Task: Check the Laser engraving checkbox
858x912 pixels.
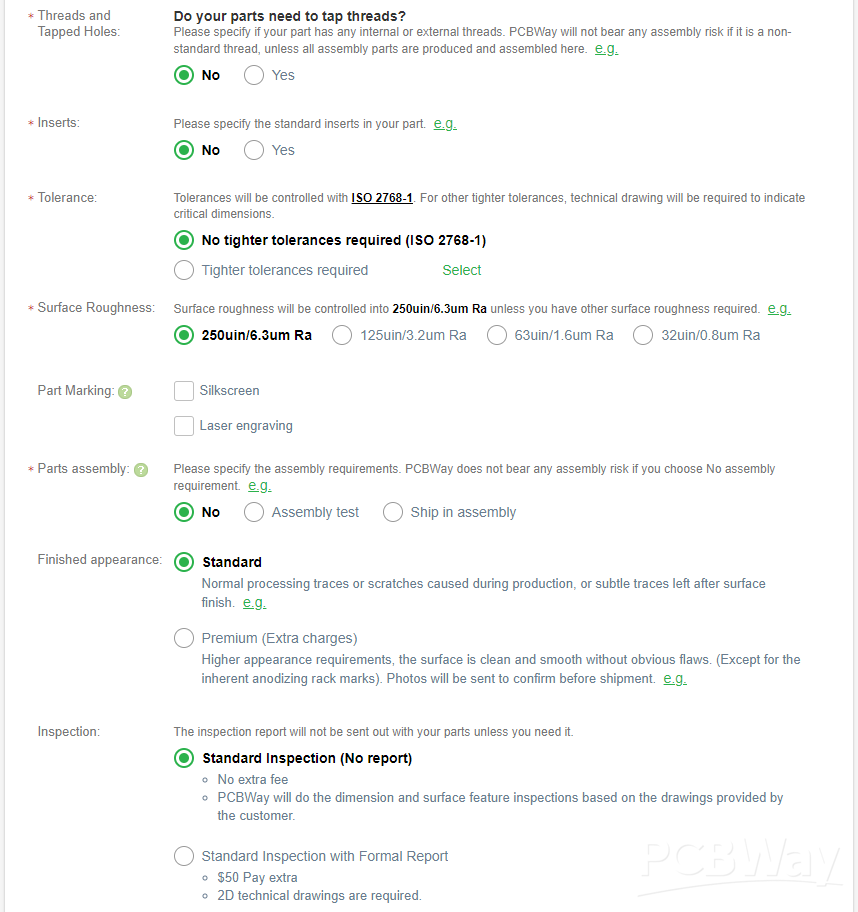Action: (x=184, y=426)
